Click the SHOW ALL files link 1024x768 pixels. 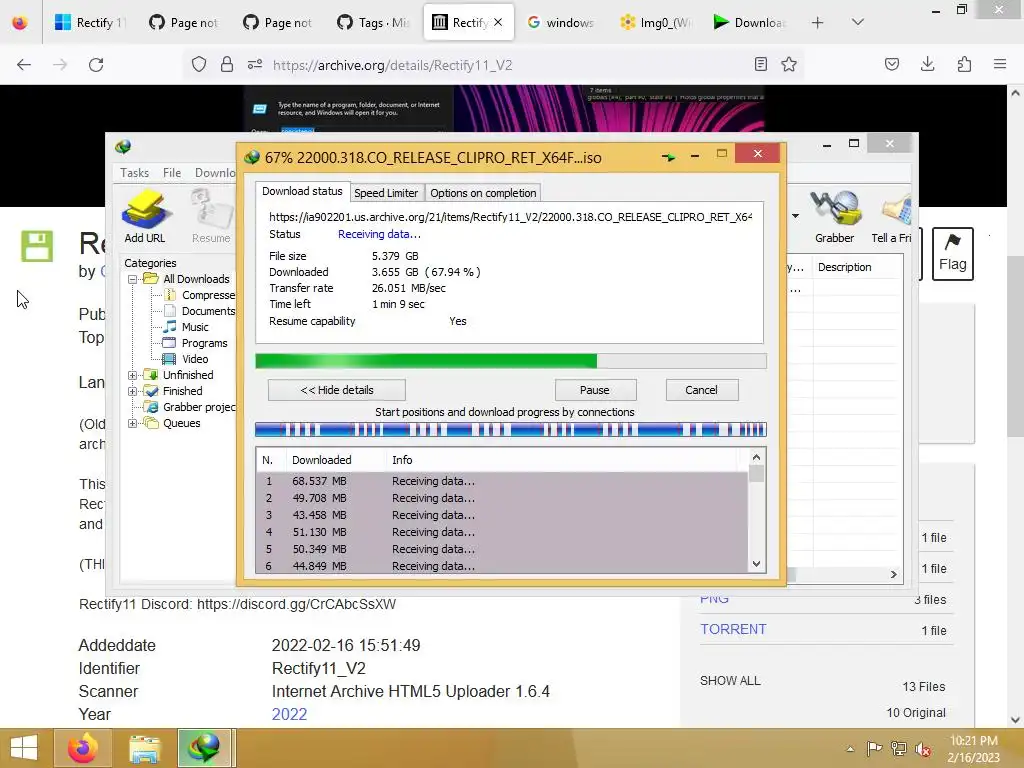(x=729, y=680)
